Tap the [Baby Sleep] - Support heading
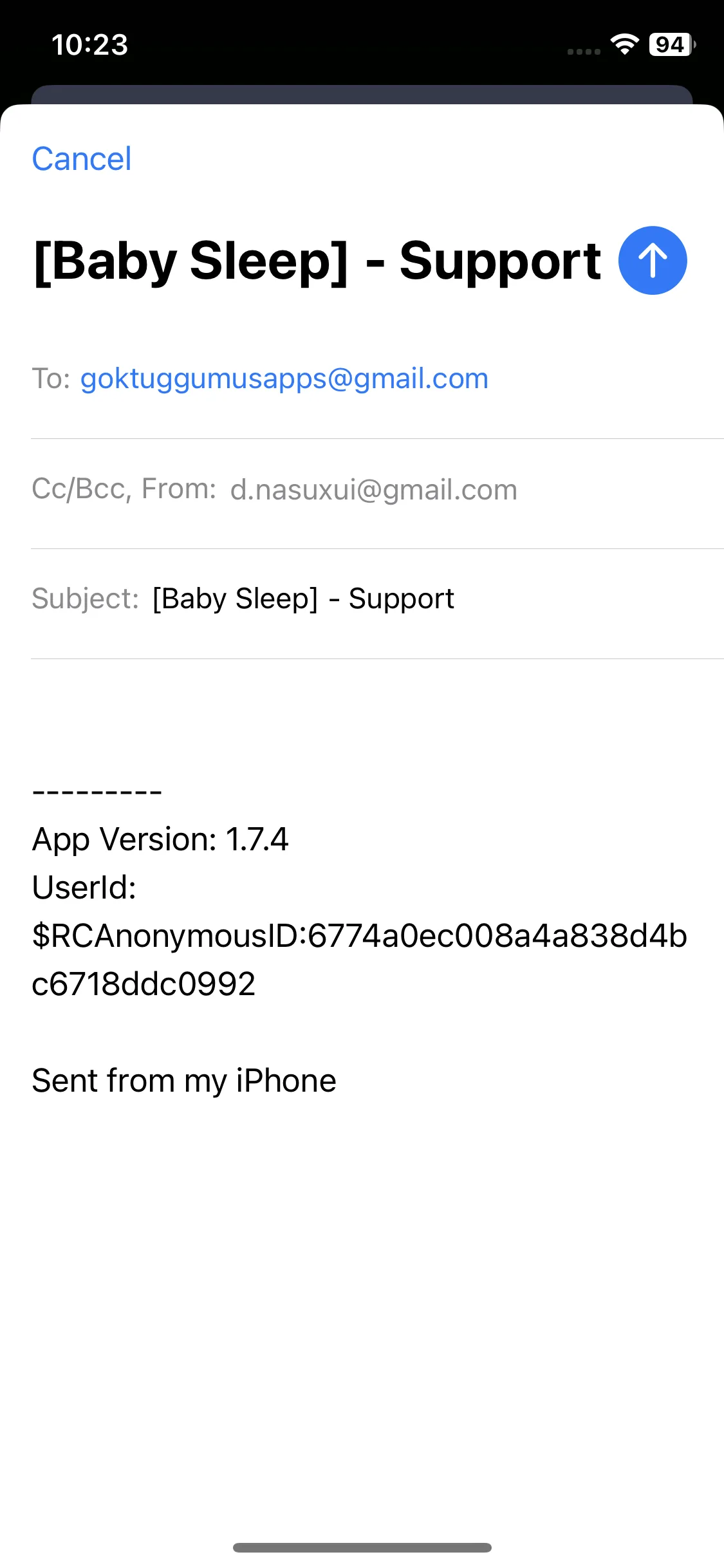Viewport: 724px width, 1568px height. click(x=317, y=261)
